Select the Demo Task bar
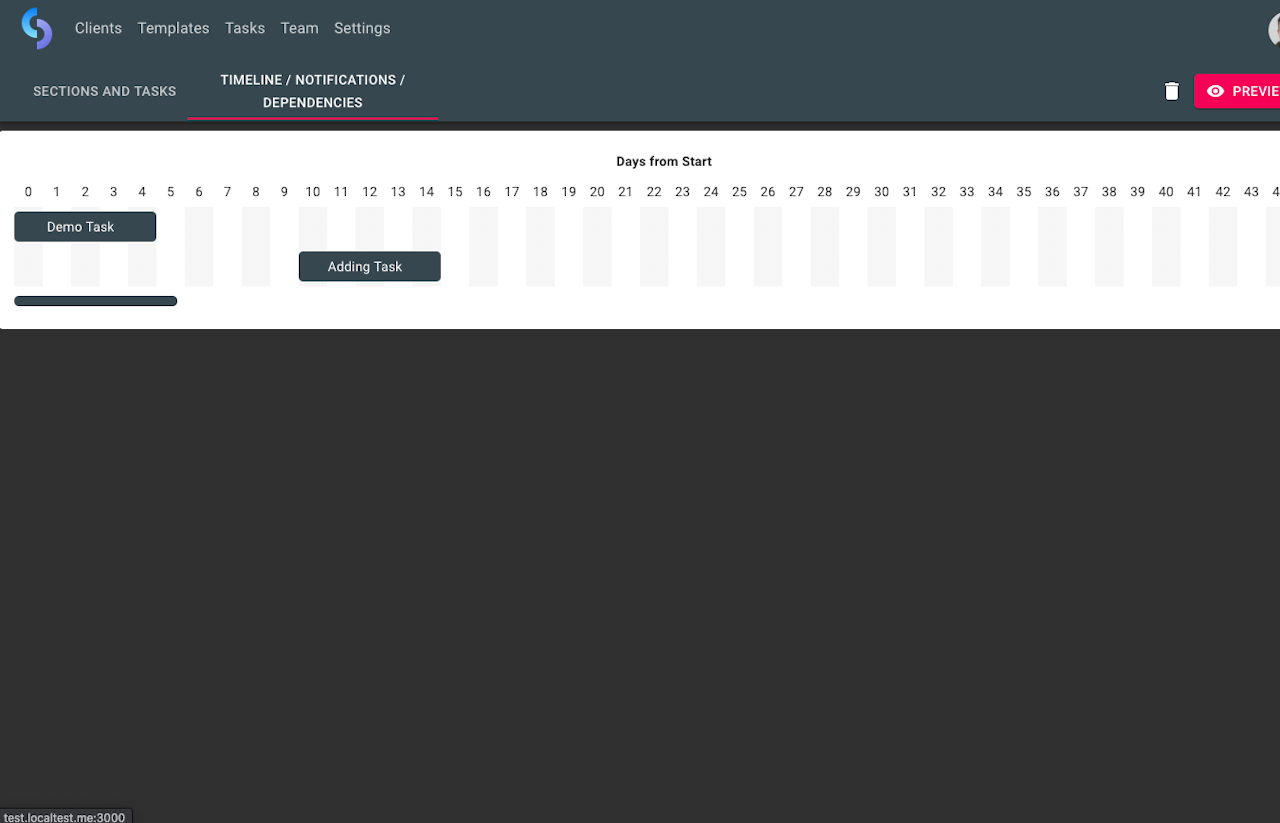The height and width of the screenshot is (823, 1280). click(85, 227)
